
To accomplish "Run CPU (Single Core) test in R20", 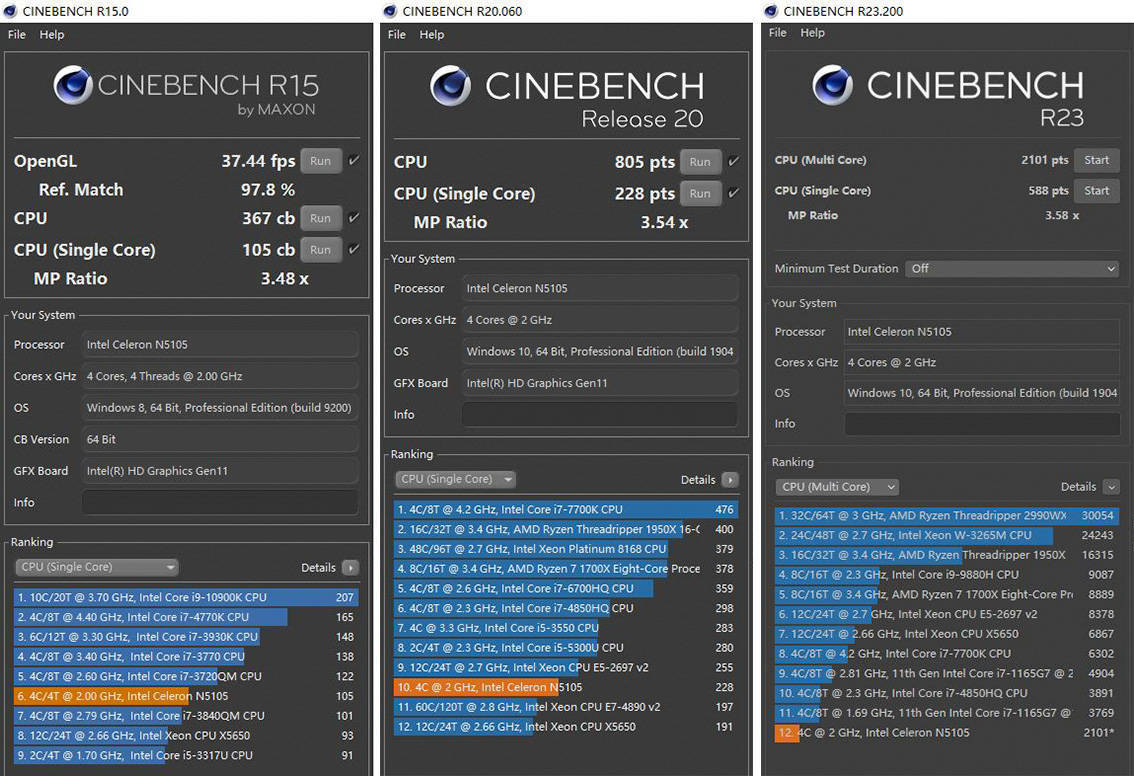I will click(x=700, y=193).
